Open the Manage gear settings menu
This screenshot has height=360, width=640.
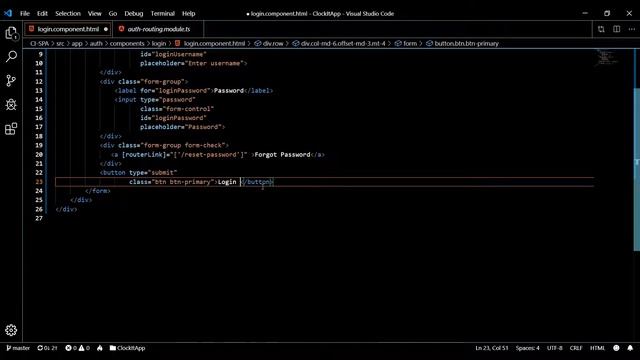coord(11,330)
